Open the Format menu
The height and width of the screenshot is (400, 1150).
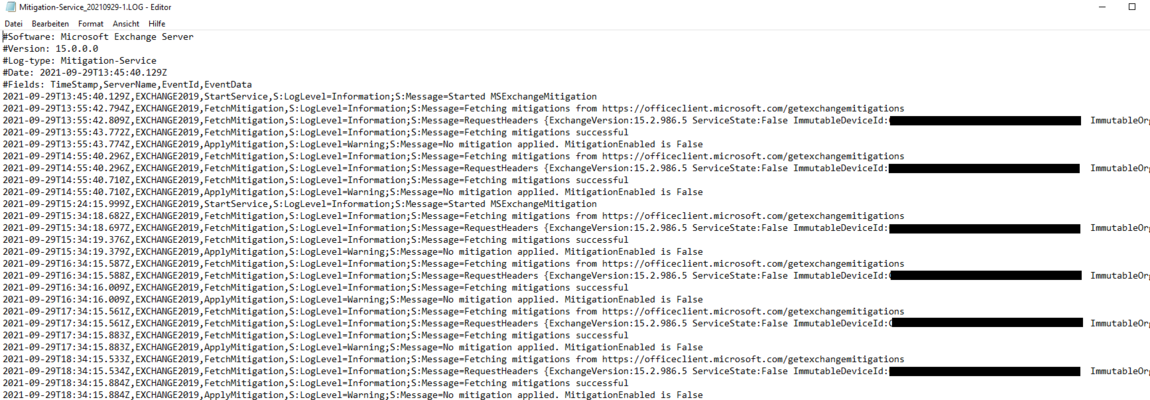tap(91, 23)
